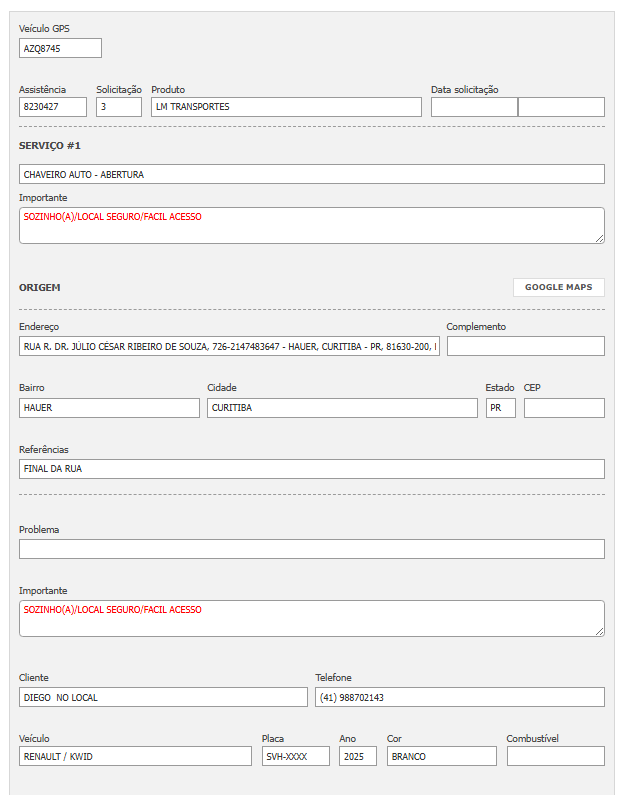The image size is (638, 795).
Task: Click the empty Complemento field
Action: coord(525,346)
